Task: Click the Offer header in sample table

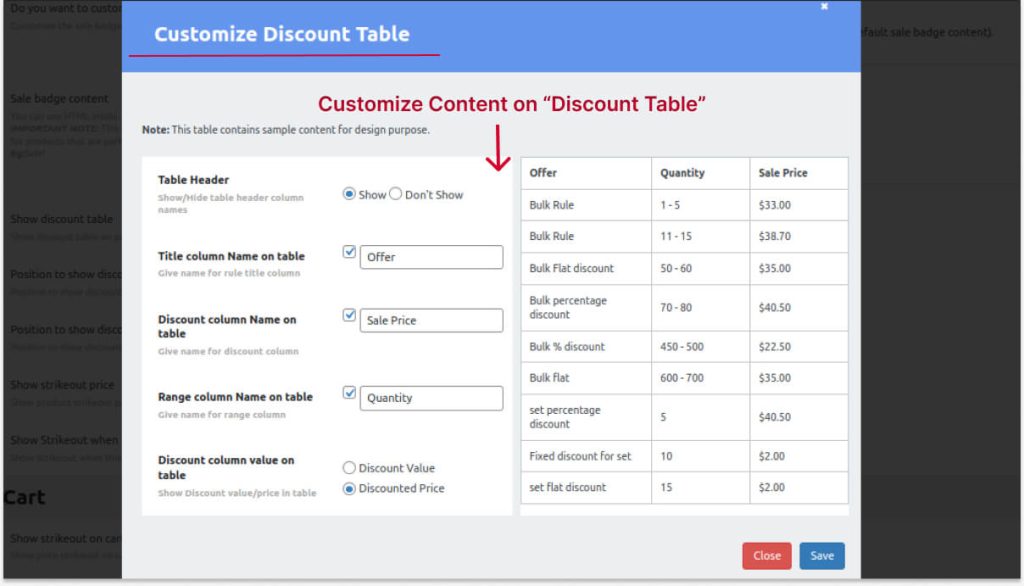Action: pyautogui.click(x=543, y=172)
